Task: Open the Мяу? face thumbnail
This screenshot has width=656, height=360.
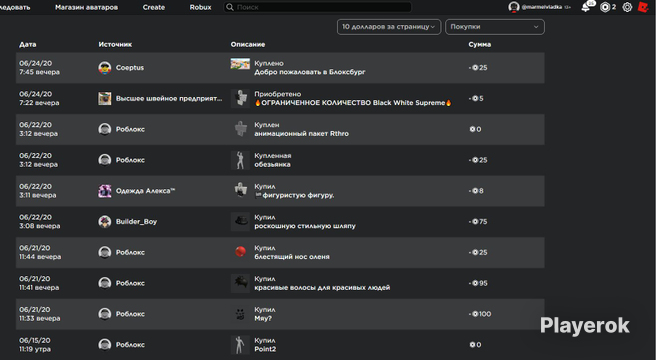Action: (x=240, y=314)
